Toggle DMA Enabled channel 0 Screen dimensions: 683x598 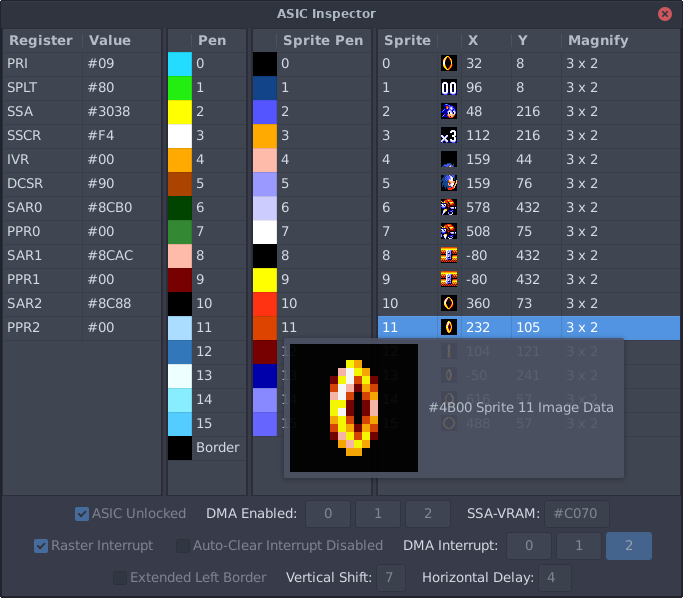pyautogui.click(x=328, y=514)
